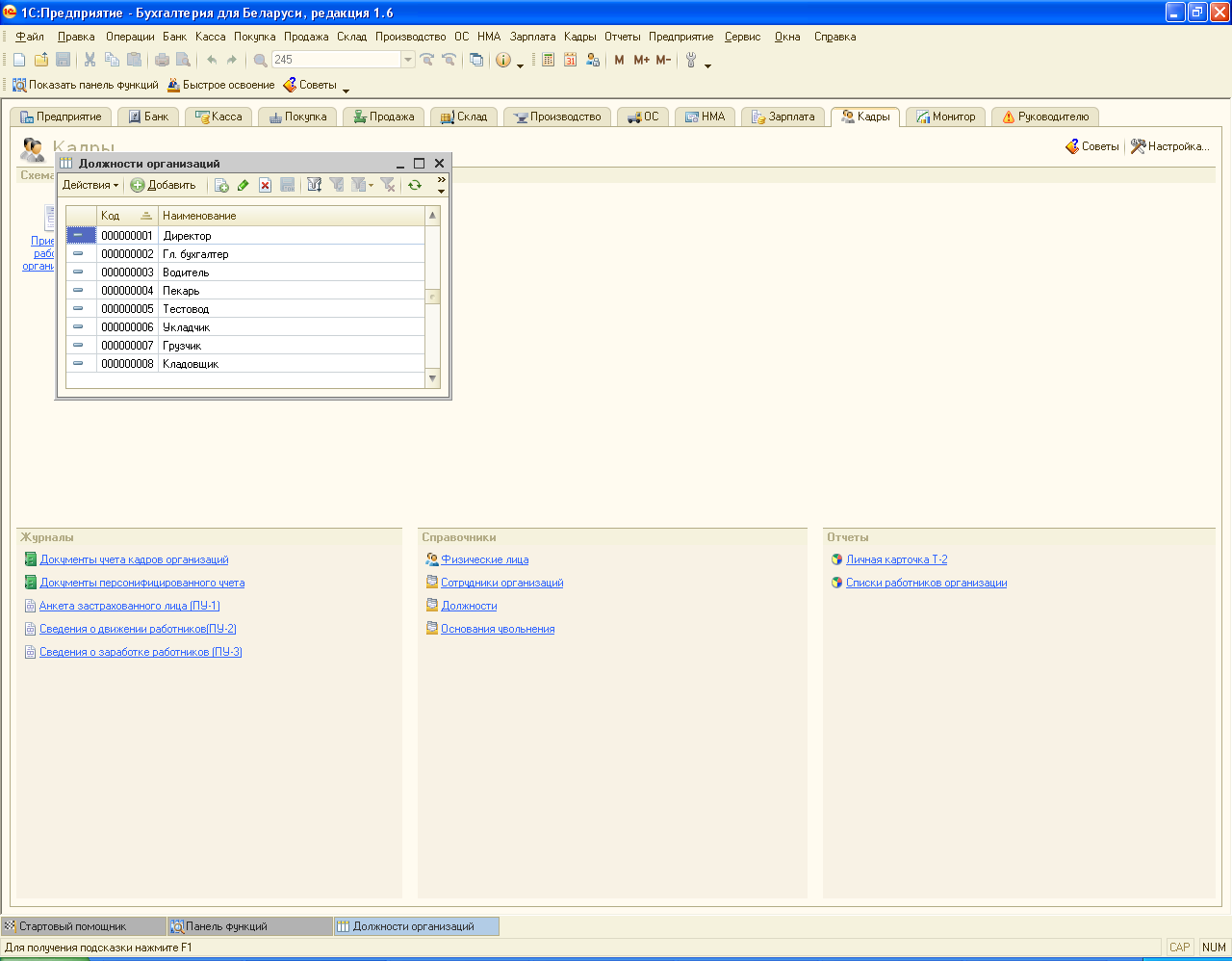The height and width of the screenshot is (961, 1232).
Task: Click scroll-down arrow of positions list scrollbar
Action: coord(432,378)
